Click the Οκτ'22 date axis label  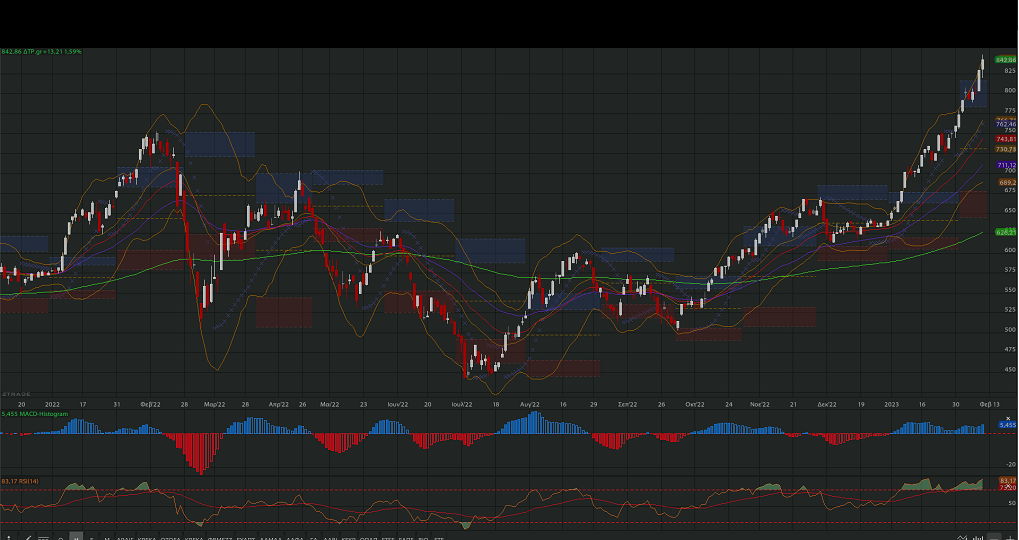point(695,404)
